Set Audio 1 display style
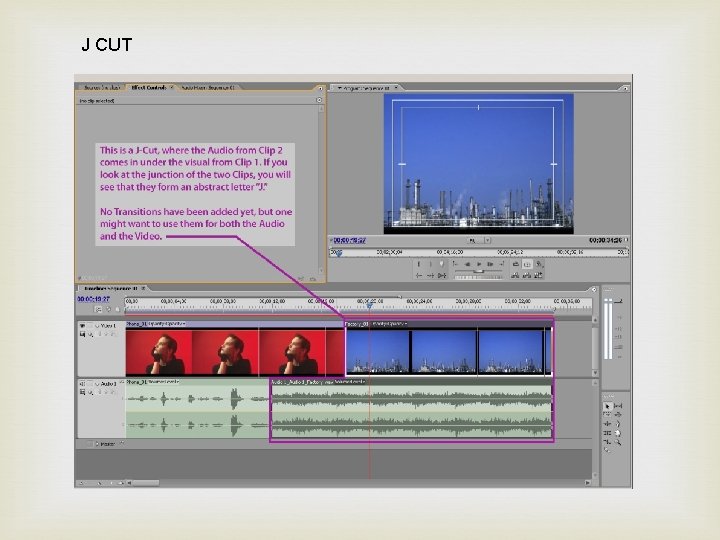The height and width of the screenshot is (540, 720). [83, 392]
